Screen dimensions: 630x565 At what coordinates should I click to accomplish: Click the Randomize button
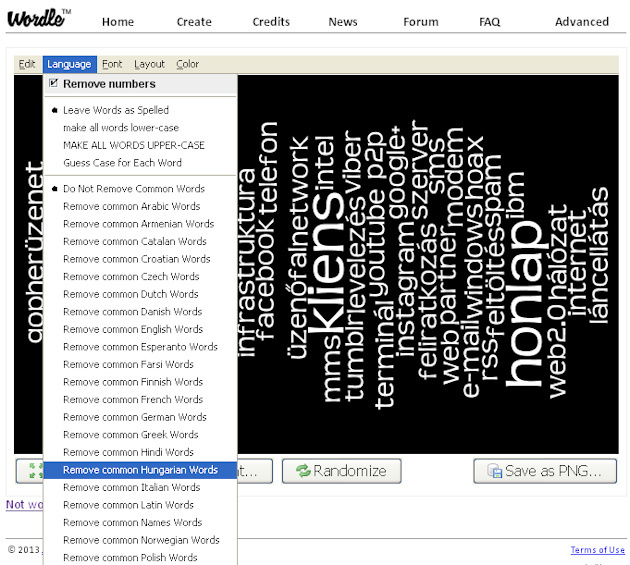[x=342, y=471]
